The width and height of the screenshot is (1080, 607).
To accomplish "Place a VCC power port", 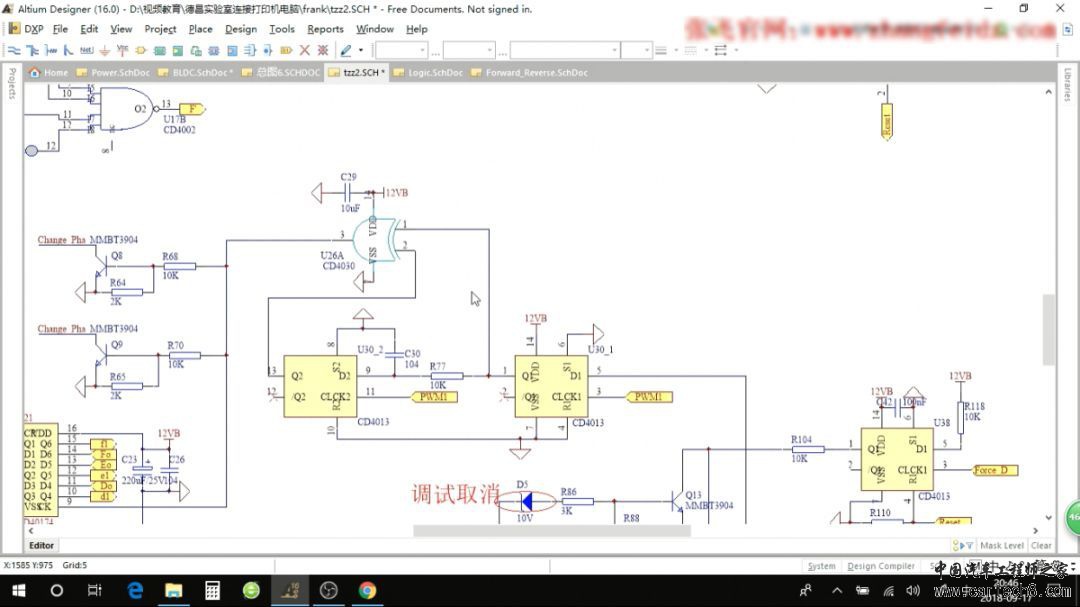I will (123, 50).
